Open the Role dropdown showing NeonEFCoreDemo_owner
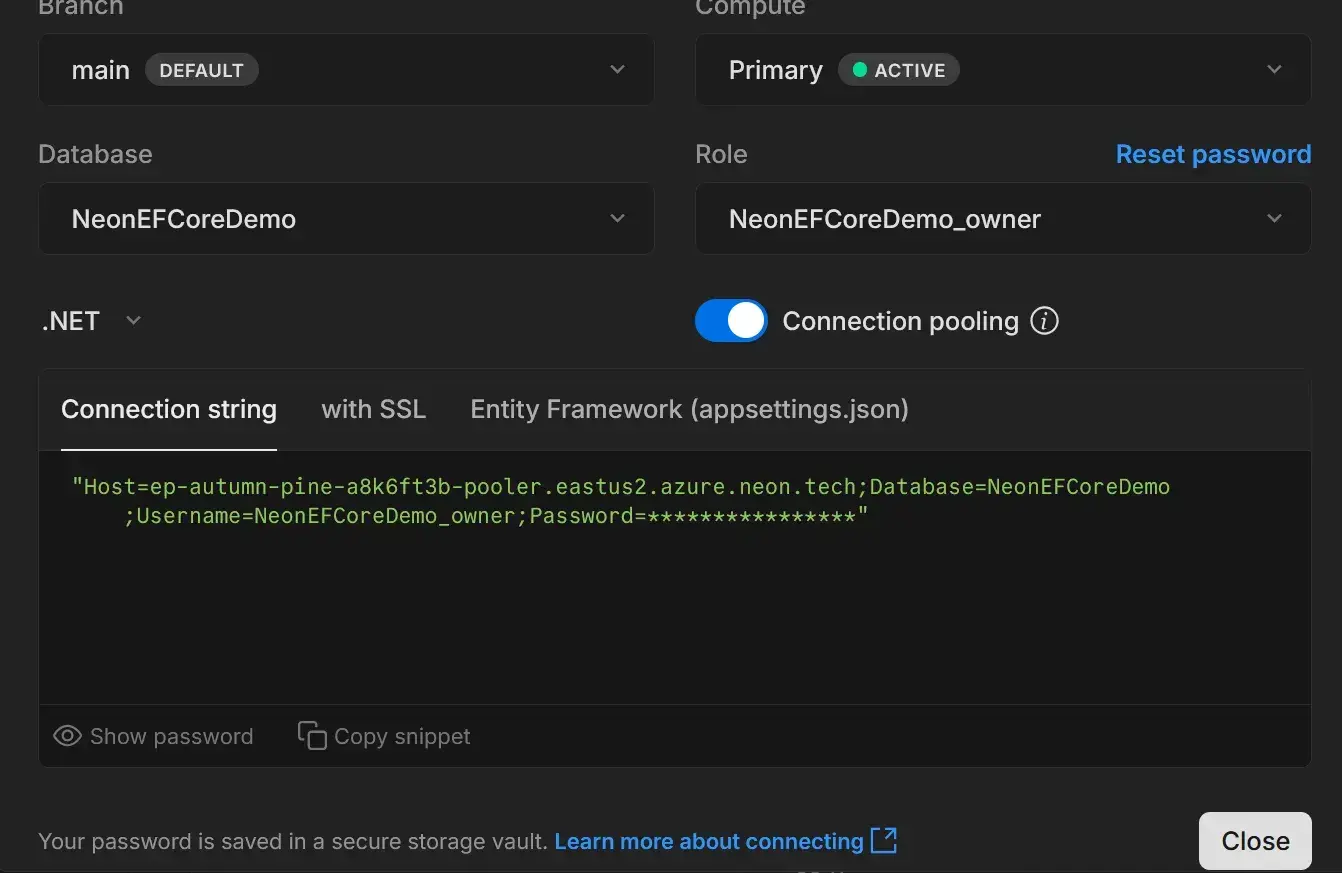1342x873 pixels. coord(1003,219)
